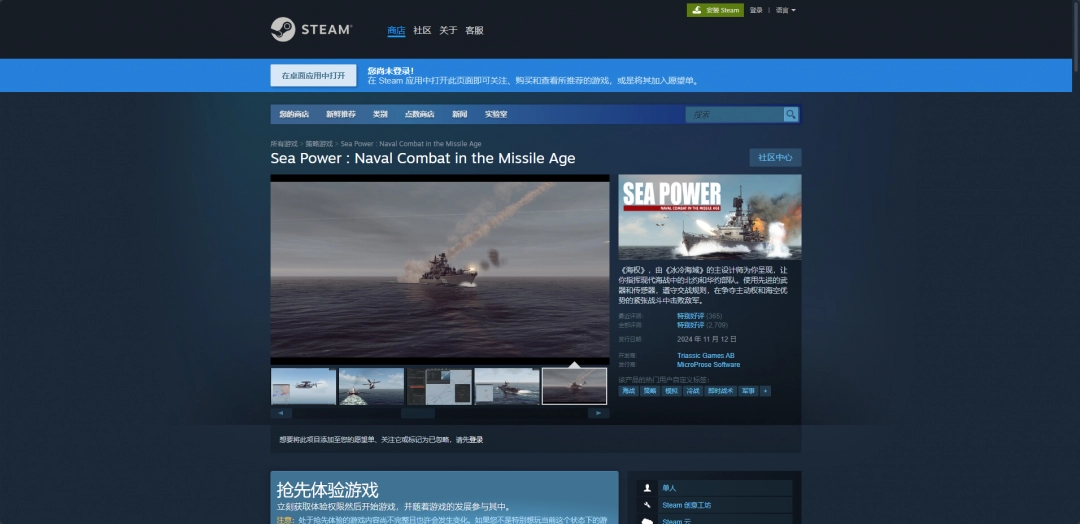Screen dimensions: 1080x524
Task: Click the 模拟 tag
Action: pos(671,391)
